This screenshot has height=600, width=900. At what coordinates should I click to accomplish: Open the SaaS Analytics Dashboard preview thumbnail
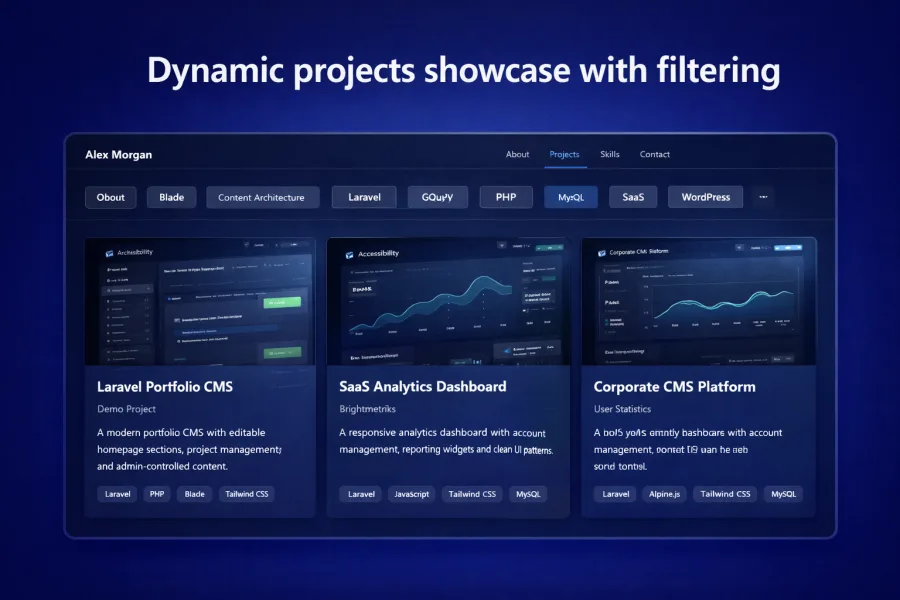coord(448,301)
